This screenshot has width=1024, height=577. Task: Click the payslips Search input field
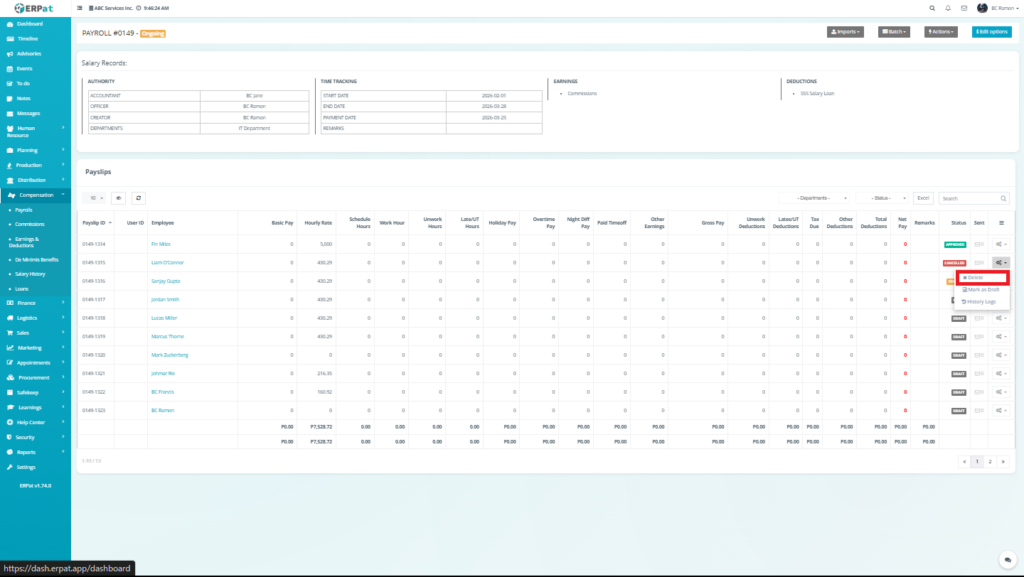tap(974, 198)
